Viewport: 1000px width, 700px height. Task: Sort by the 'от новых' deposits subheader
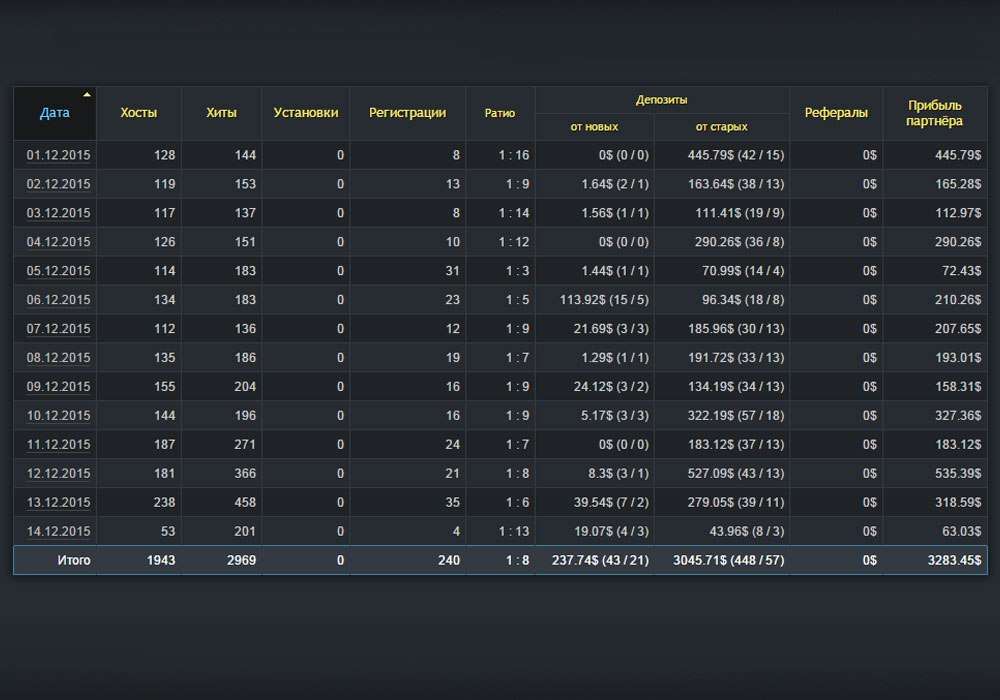594,127
